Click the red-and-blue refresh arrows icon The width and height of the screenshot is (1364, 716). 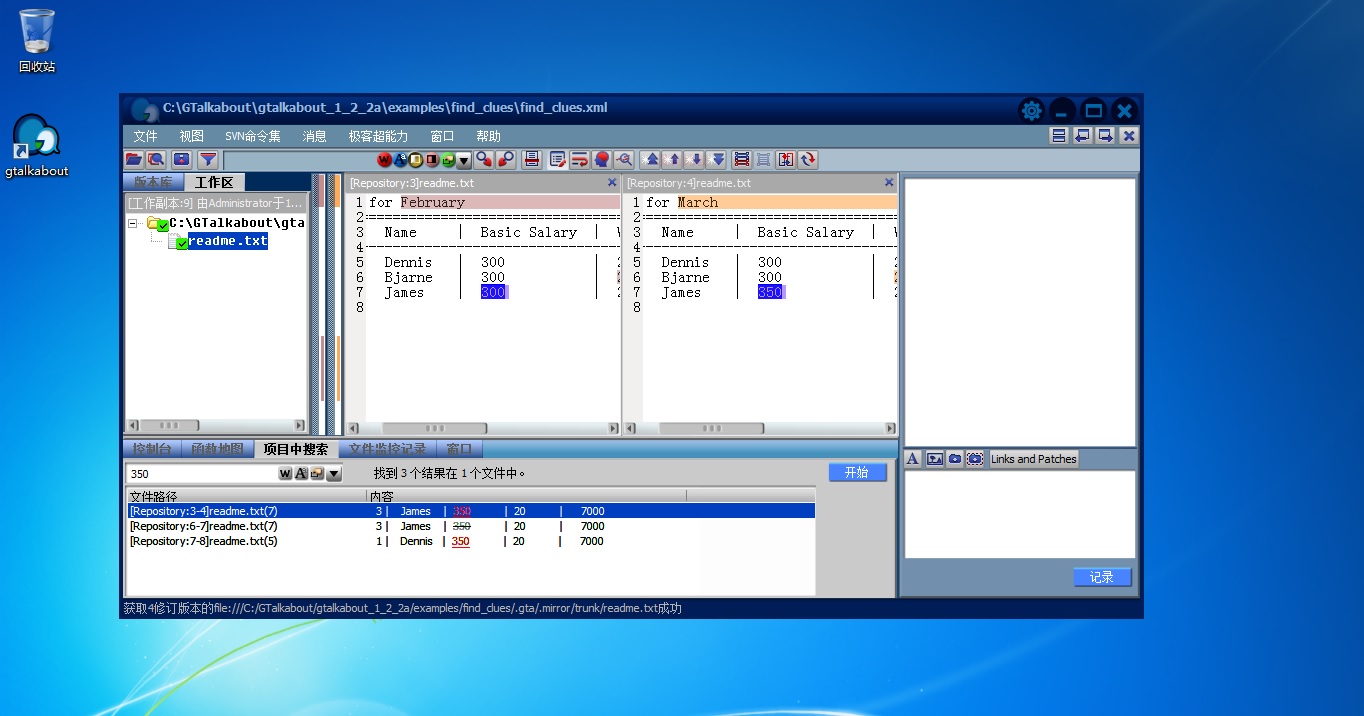808,159
